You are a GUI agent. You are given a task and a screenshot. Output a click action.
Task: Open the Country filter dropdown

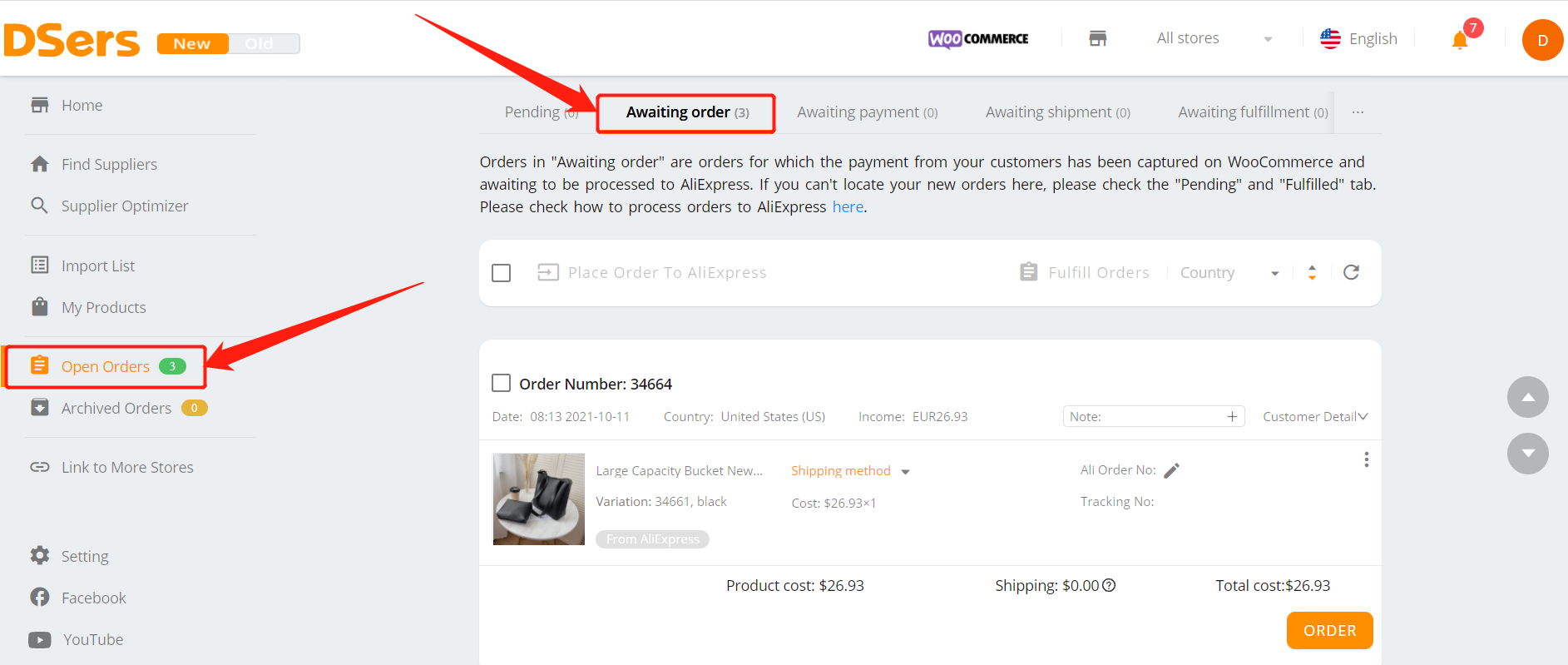pyautogui.click(x=1229, y=273)
